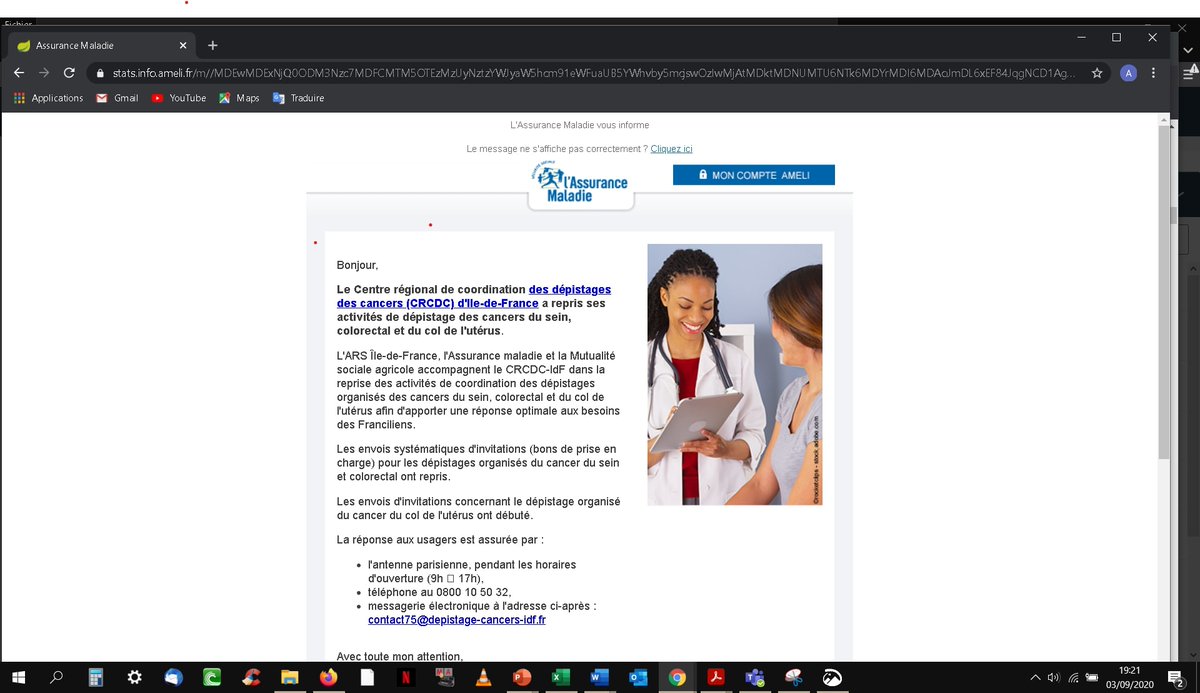
Task: Click the browser forward arrow
Action: pos(44,73)
